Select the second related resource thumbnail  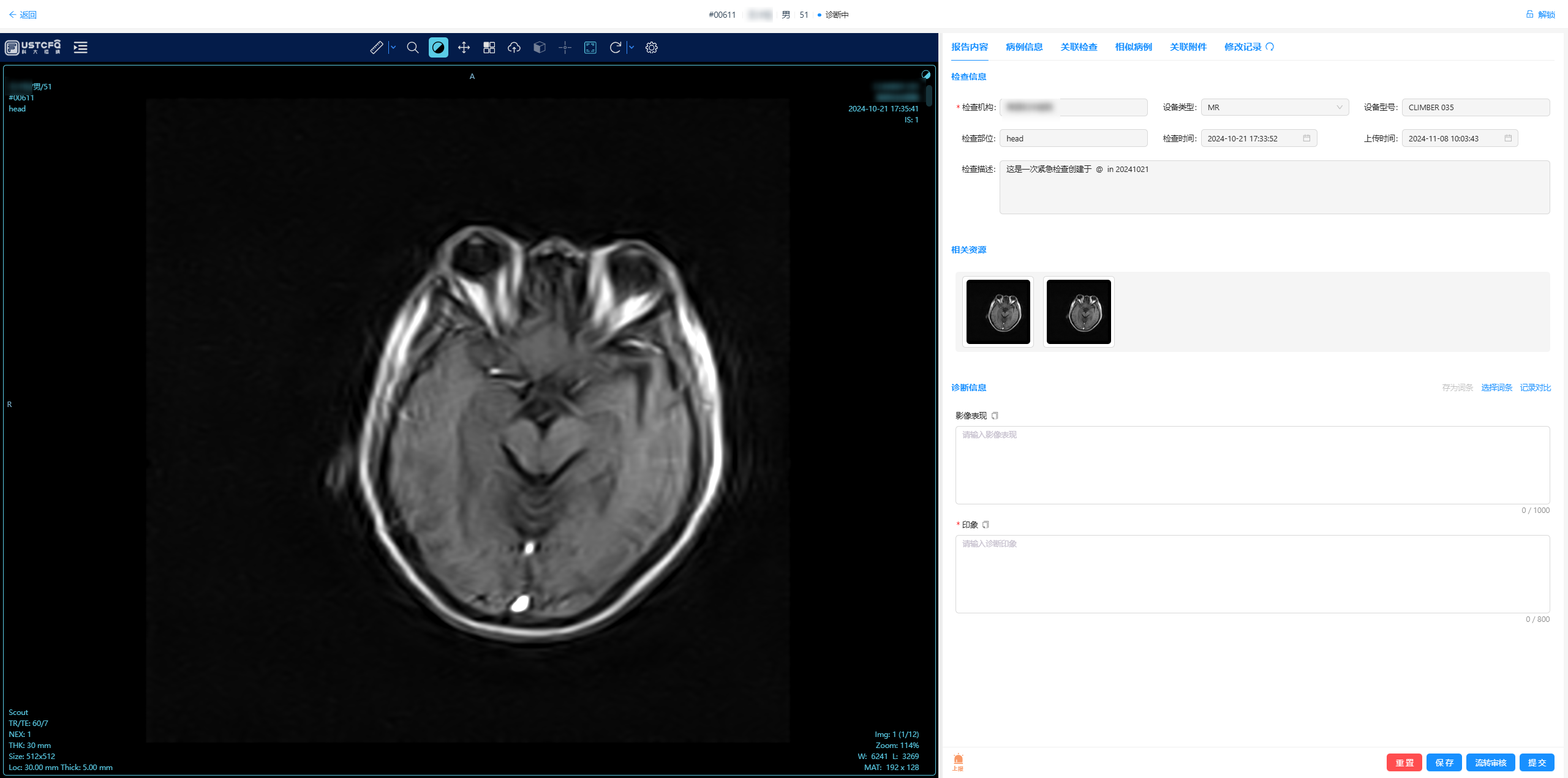pos(1078,312)
